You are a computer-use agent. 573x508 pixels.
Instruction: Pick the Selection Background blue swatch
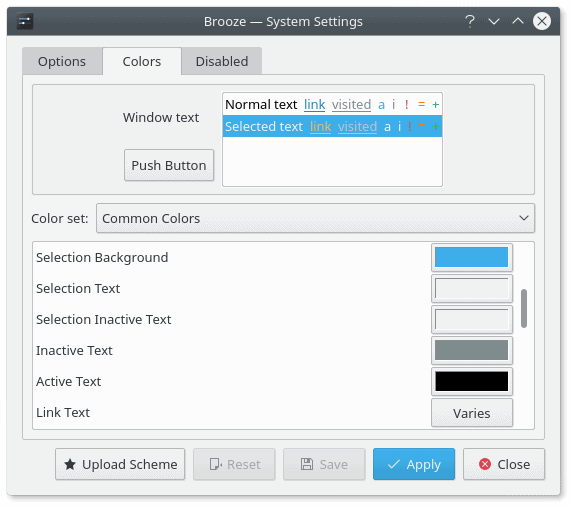(472, 257)
